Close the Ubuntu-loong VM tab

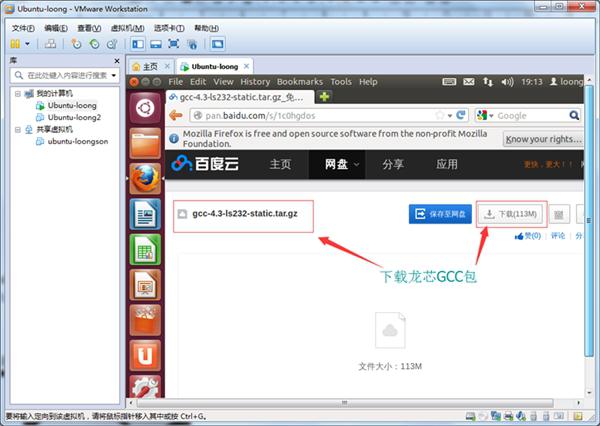coord(246,66)
